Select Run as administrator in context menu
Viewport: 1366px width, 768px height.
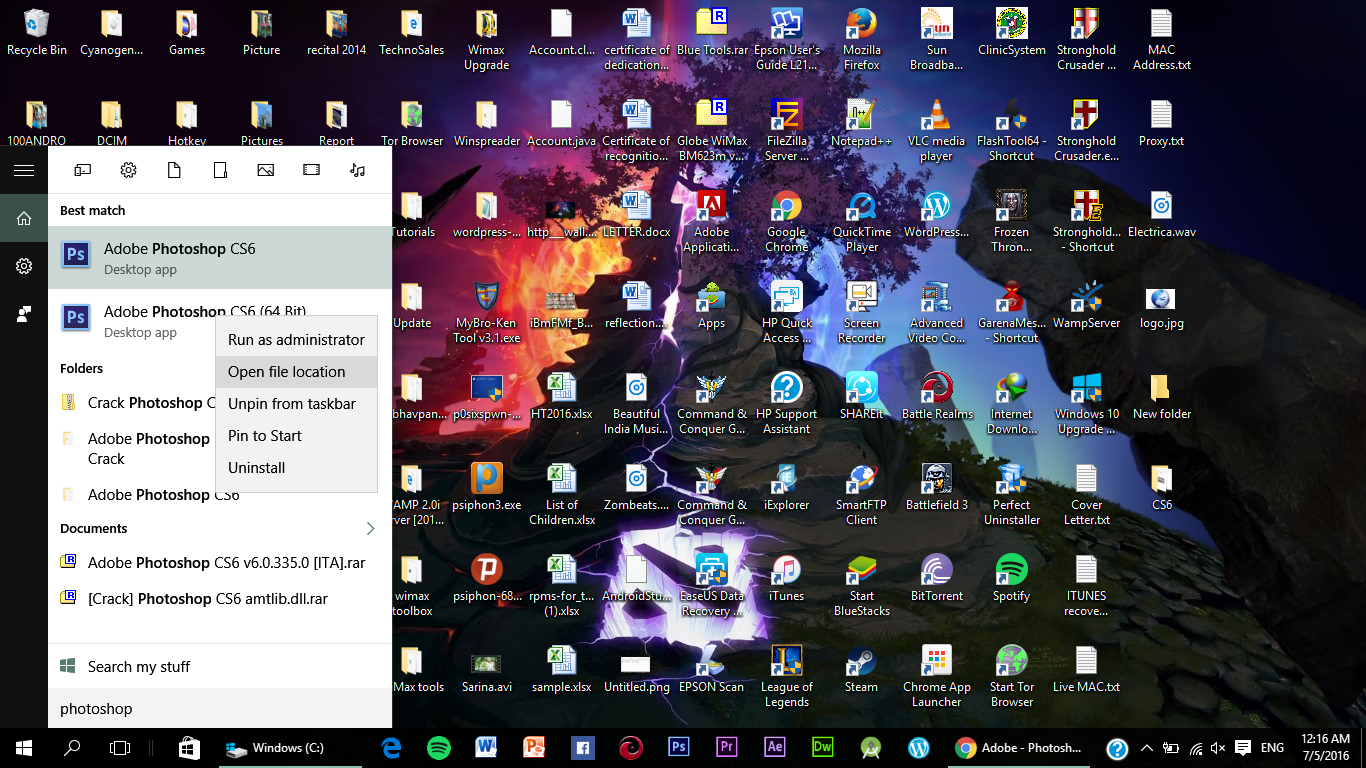(x=296, y=340)
